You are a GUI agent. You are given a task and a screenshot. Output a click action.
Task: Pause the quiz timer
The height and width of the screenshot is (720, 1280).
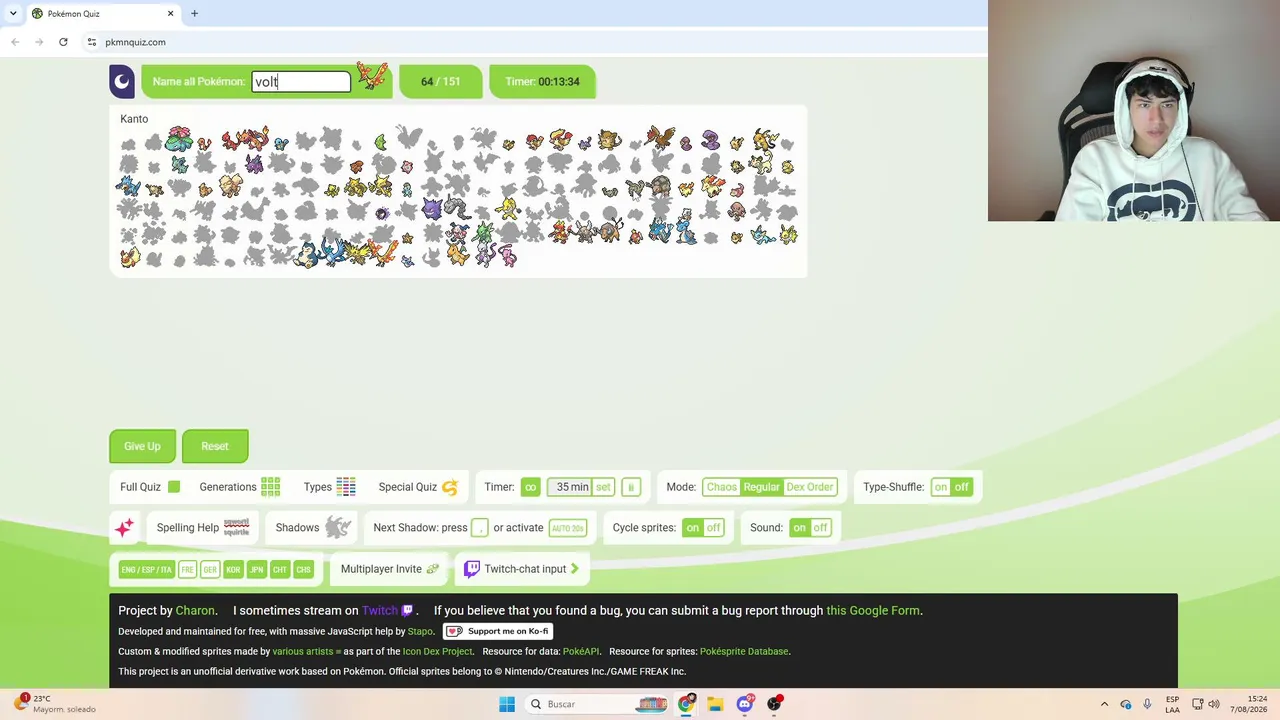[630, 487]
